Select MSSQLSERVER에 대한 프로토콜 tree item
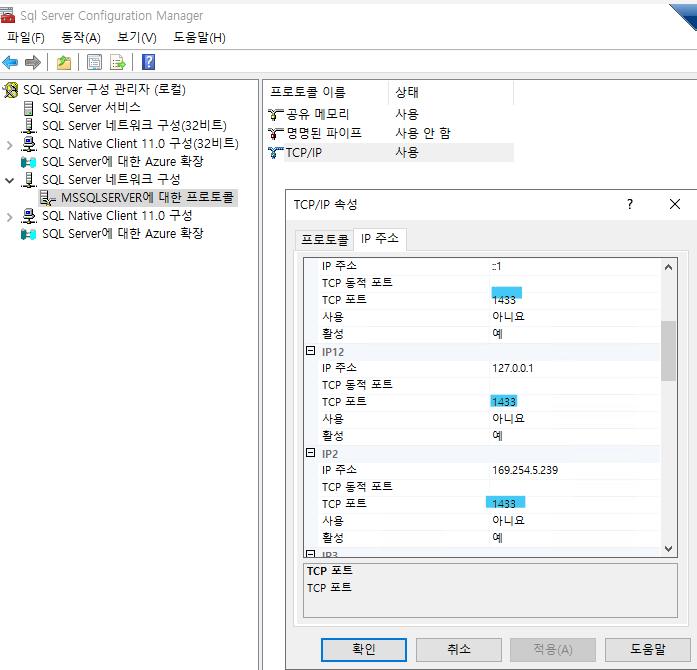 click(x=147, y=197)
